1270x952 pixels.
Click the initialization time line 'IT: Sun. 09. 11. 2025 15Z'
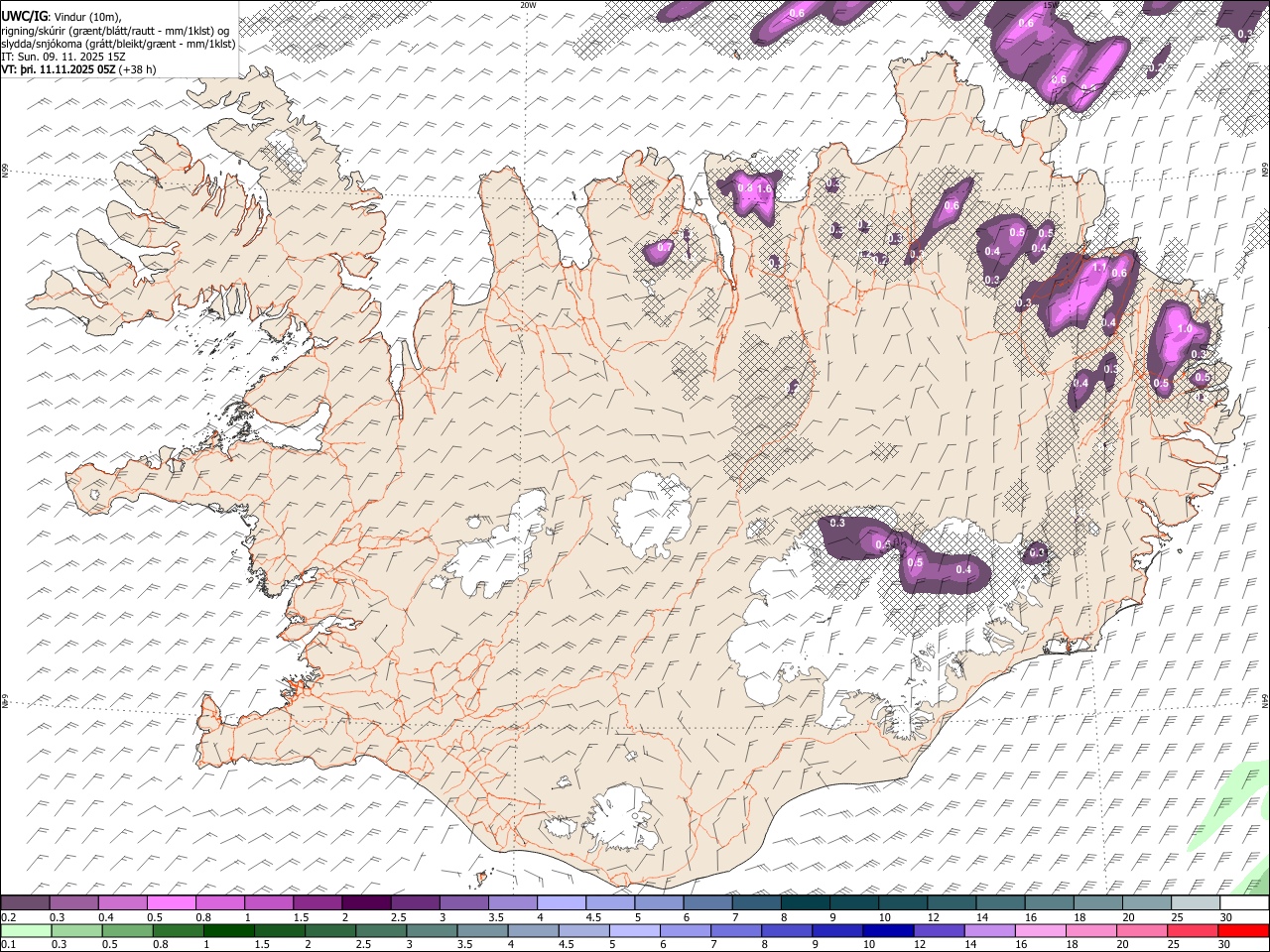[x=63, y=57]
